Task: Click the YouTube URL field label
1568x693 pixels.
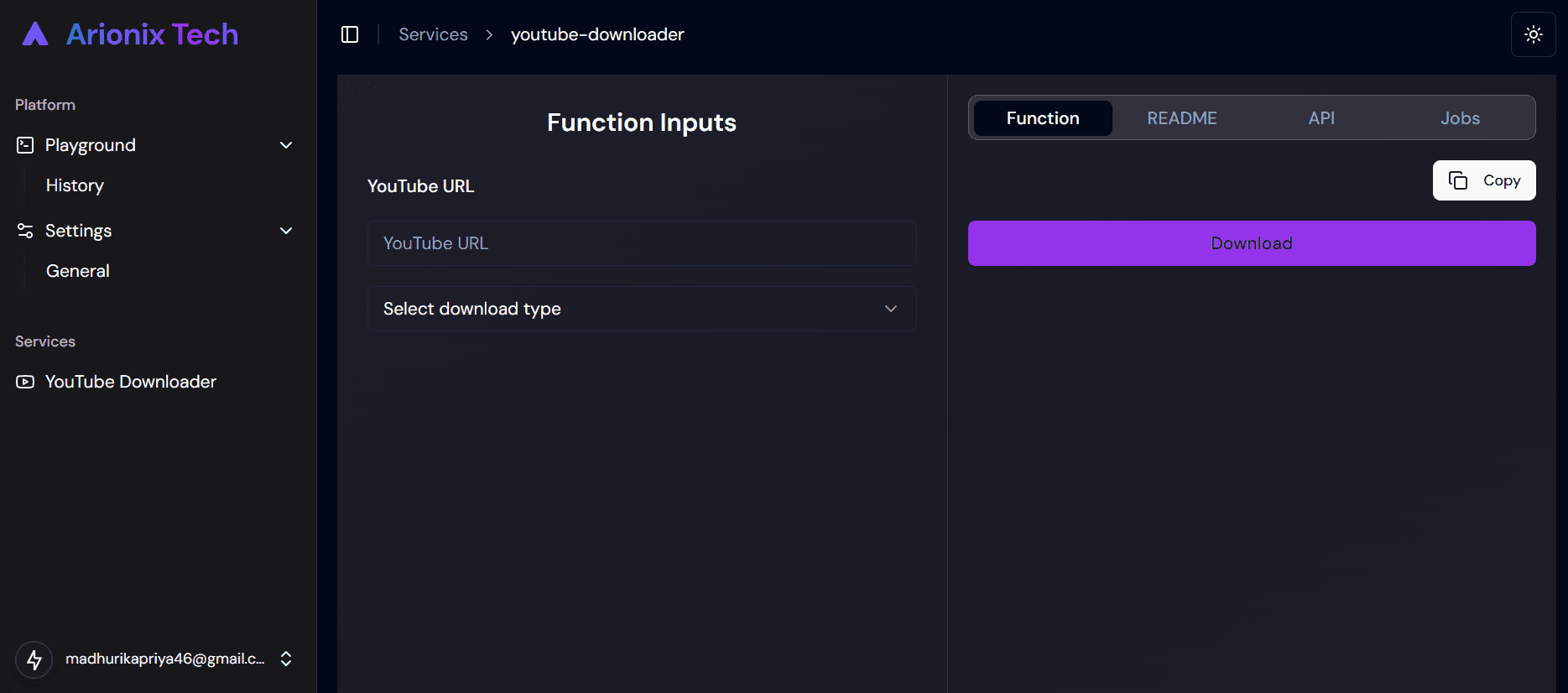Action: (420, 186)
